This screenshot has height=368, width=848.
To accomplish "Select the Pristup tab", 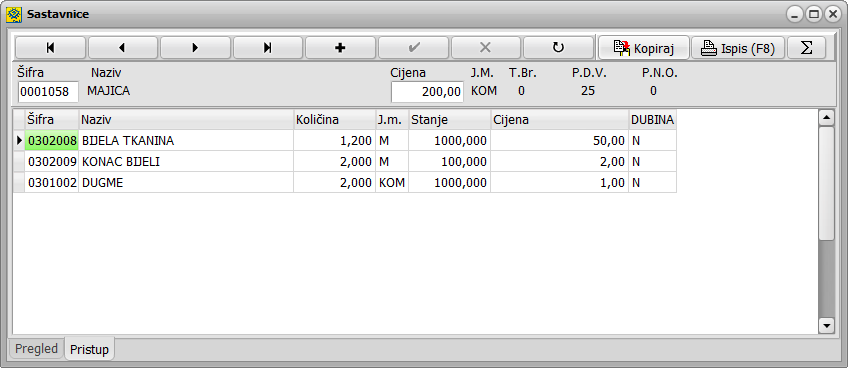I will coord(89,350).
